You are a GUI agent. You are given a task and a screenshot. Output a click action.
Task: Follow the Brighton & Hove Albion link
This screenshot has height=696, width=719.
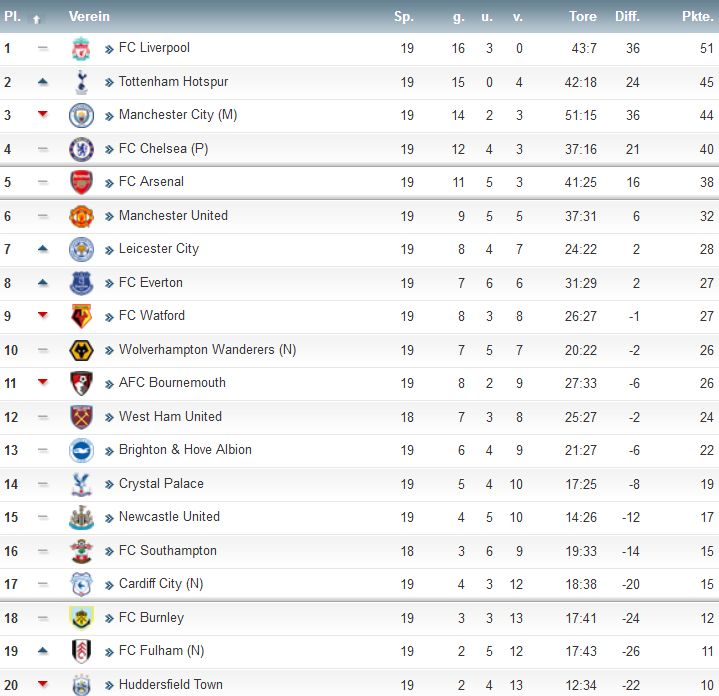pos(185,449)
